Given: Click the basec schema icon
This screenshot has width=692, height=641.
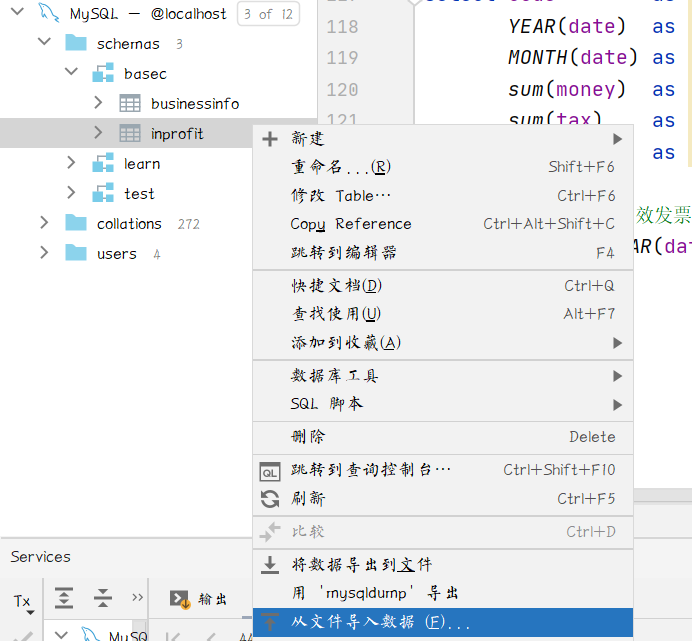Looking at the screenshot, I should [x=103, y=73].
